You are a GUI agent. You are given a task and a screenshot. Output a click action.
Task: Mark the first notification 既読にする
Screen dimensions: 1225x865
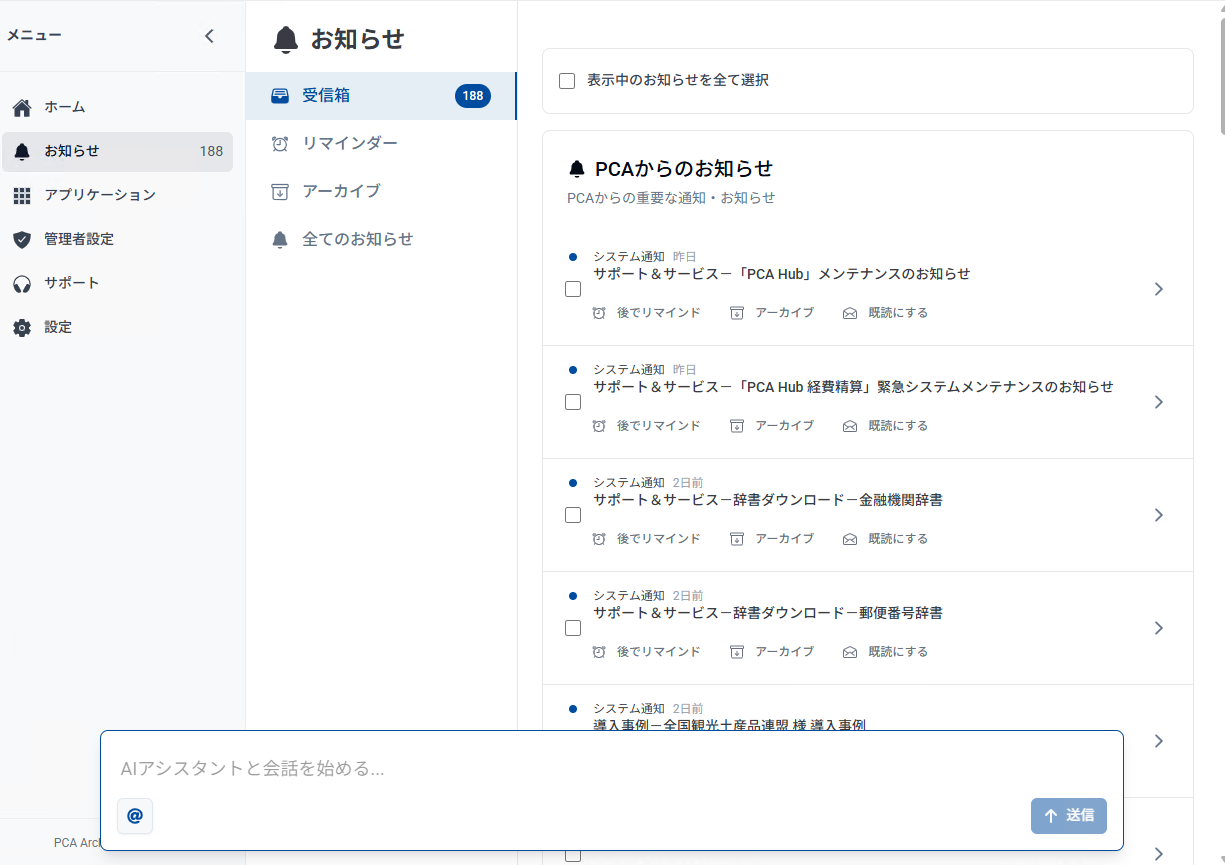click(x=885, y=312)
